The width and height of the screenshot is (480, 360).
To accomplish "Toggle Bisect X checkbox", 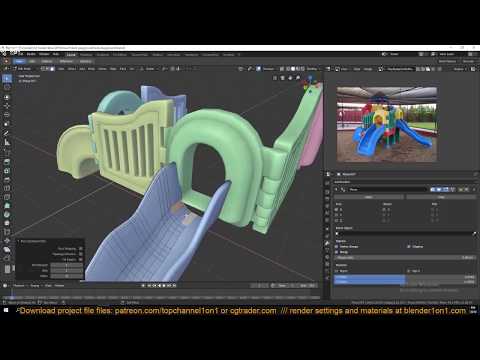I will click(384, 210).
